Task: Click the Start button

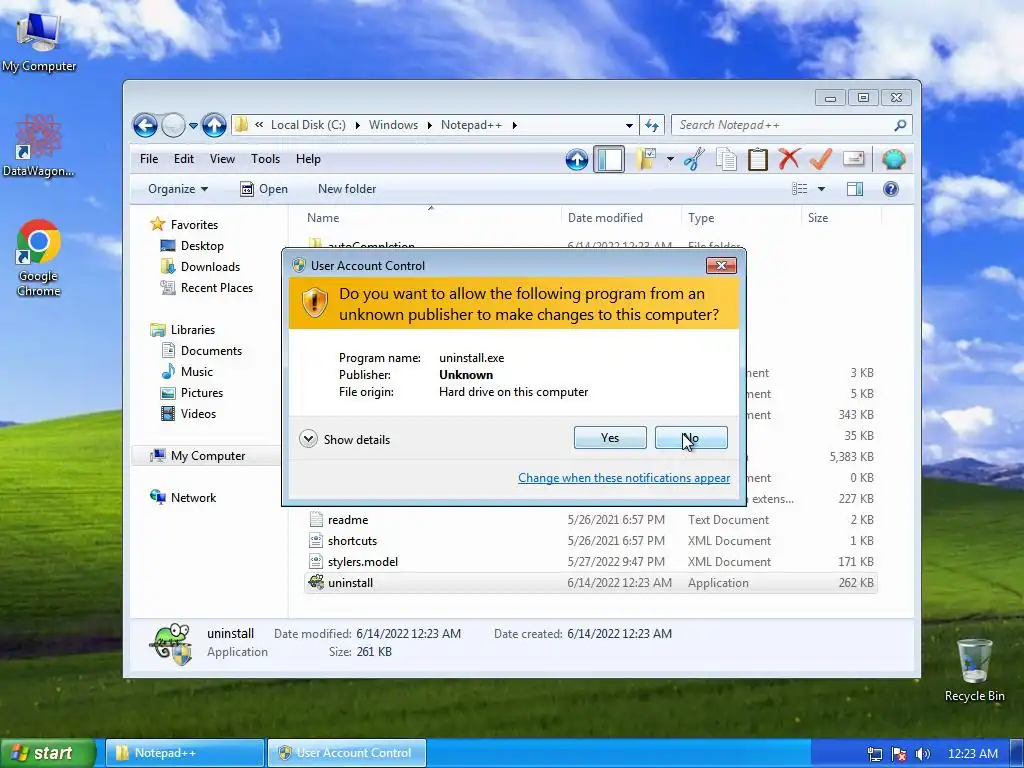Action: [x=47, y=753]
